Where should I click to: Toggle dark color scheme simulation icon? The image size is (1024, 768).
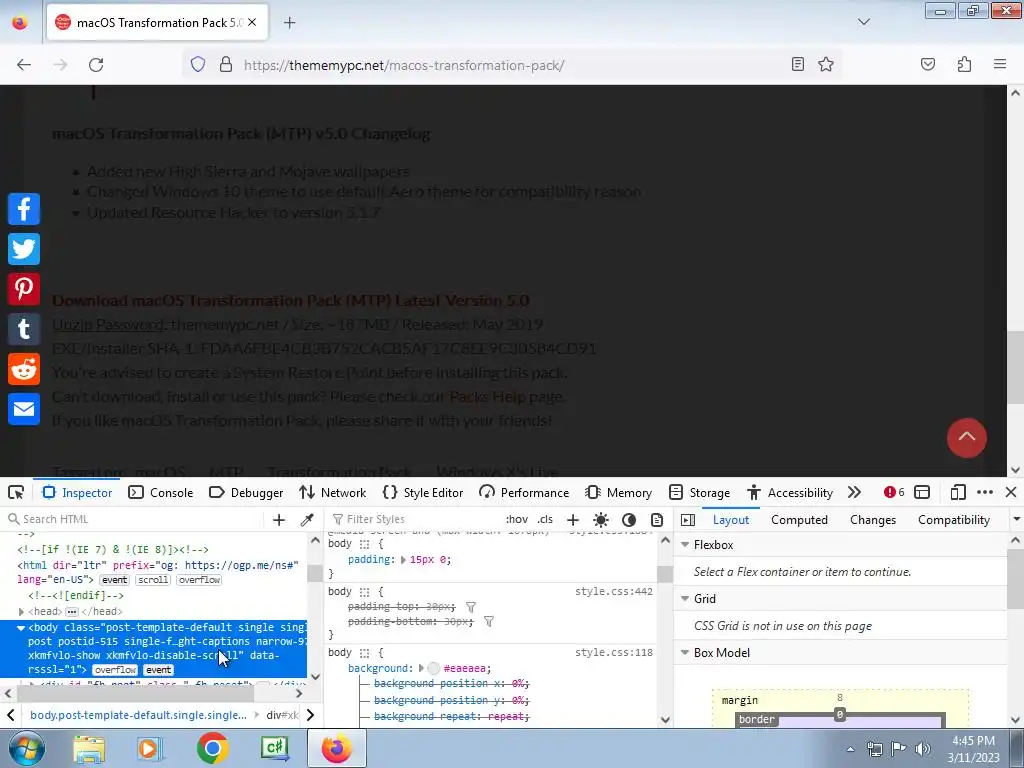pyautogui.click(x=629, y=519)
